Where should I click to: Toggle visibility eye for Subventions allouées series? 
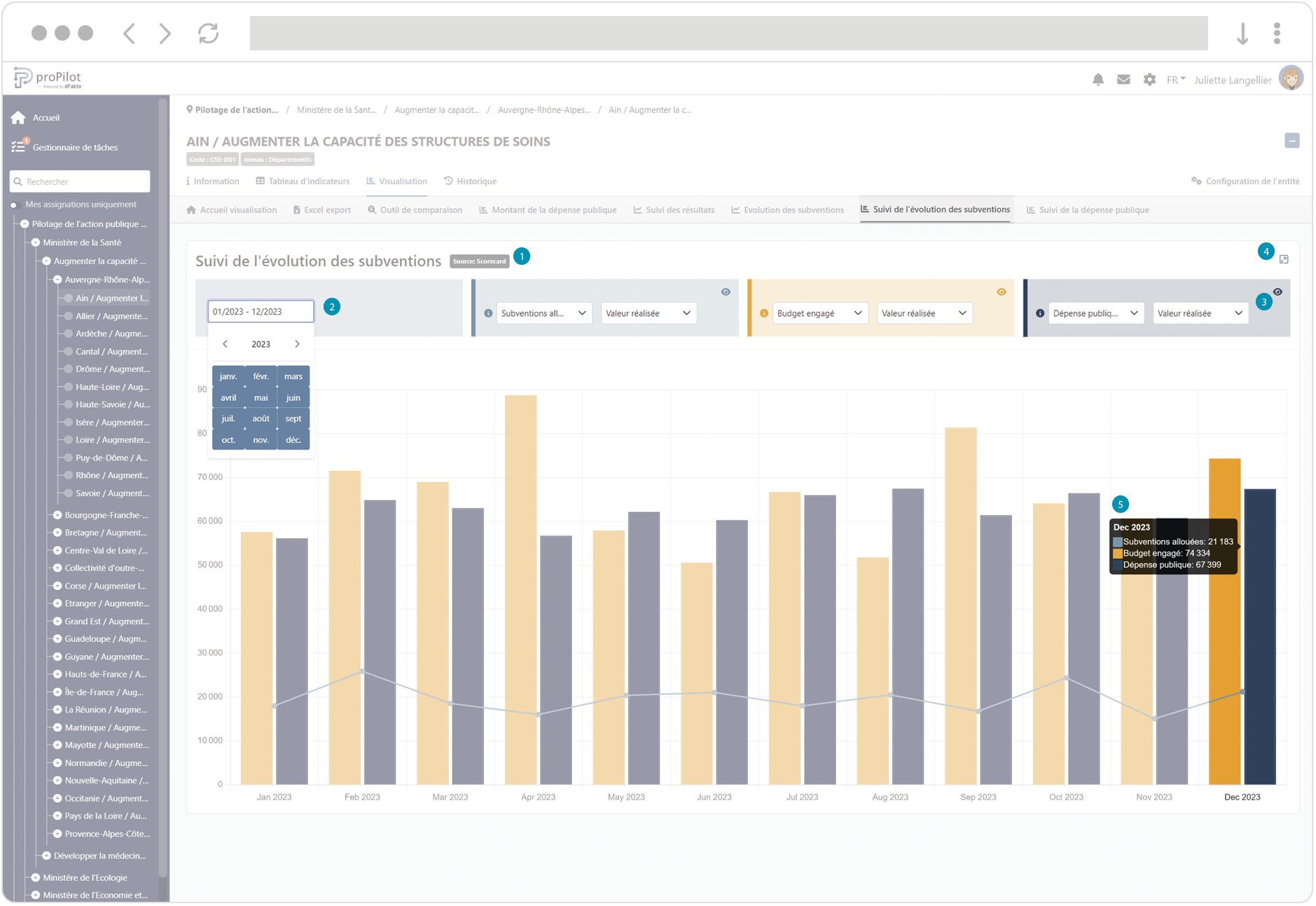point(726,292)
